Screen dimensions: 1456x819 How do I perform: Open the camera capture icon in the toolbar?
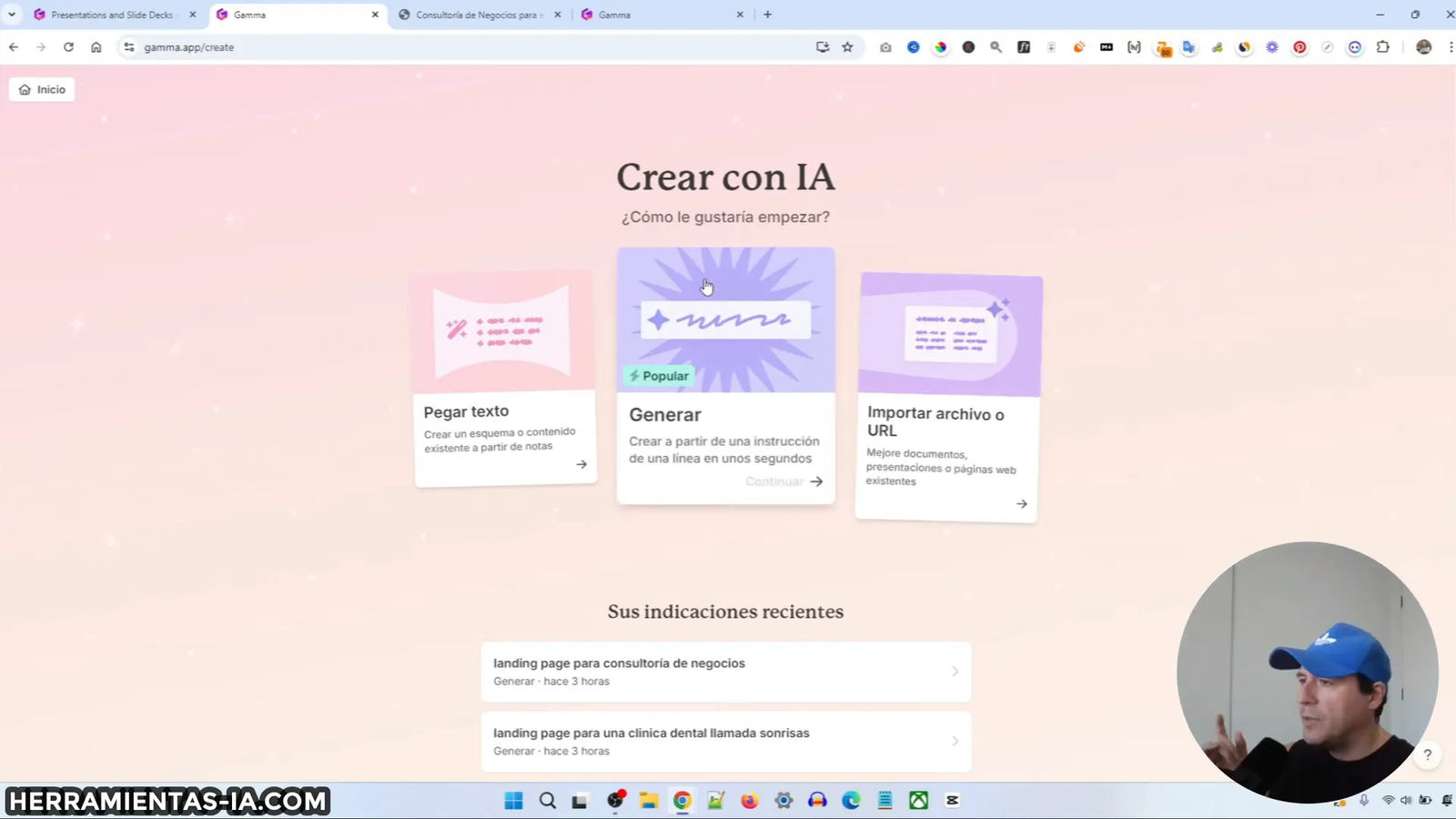[885, 47]
